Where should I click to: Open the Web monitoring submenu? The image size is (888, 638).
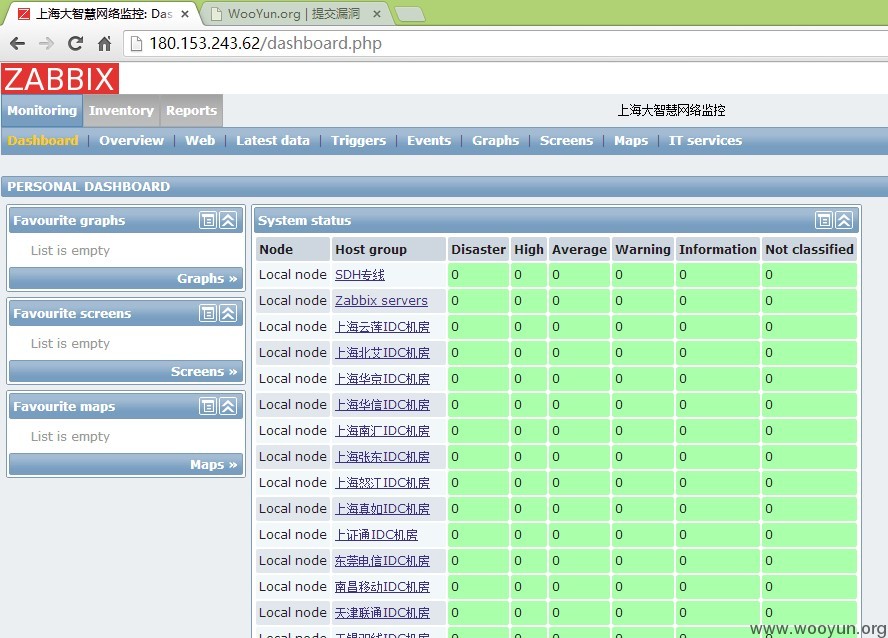click(200, 140)
